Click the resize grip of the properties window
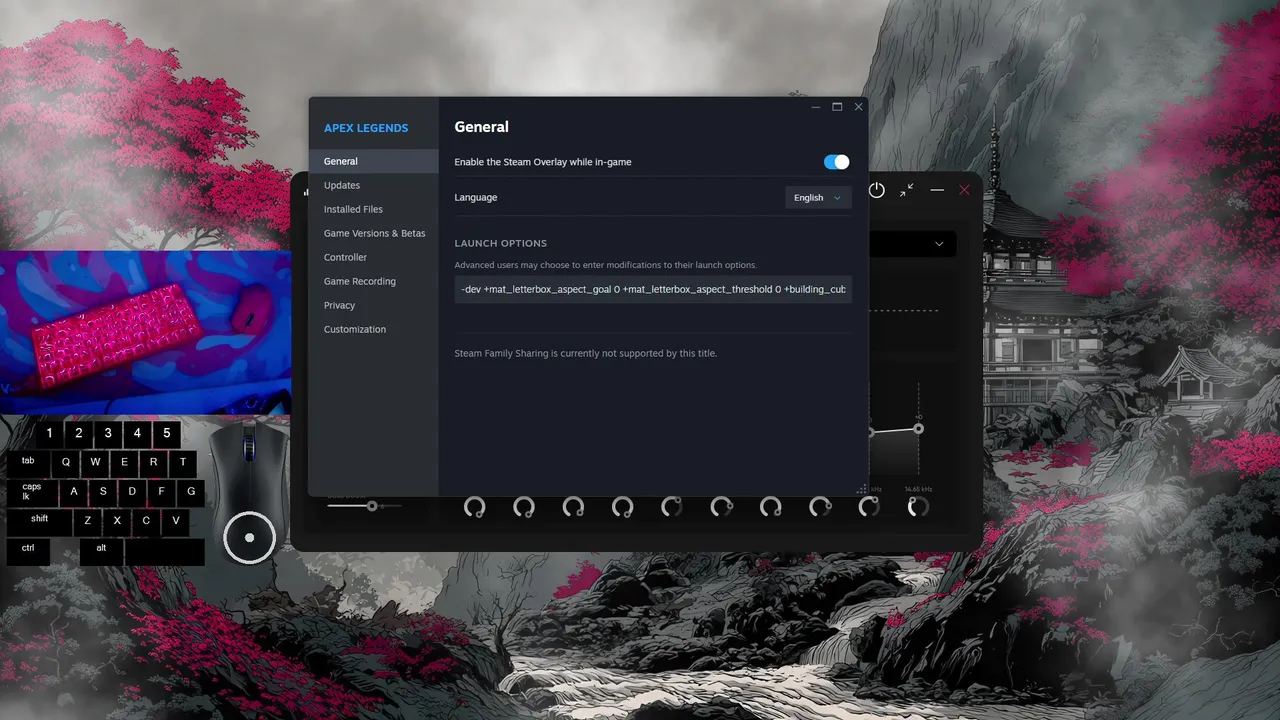 pos(862,490)
